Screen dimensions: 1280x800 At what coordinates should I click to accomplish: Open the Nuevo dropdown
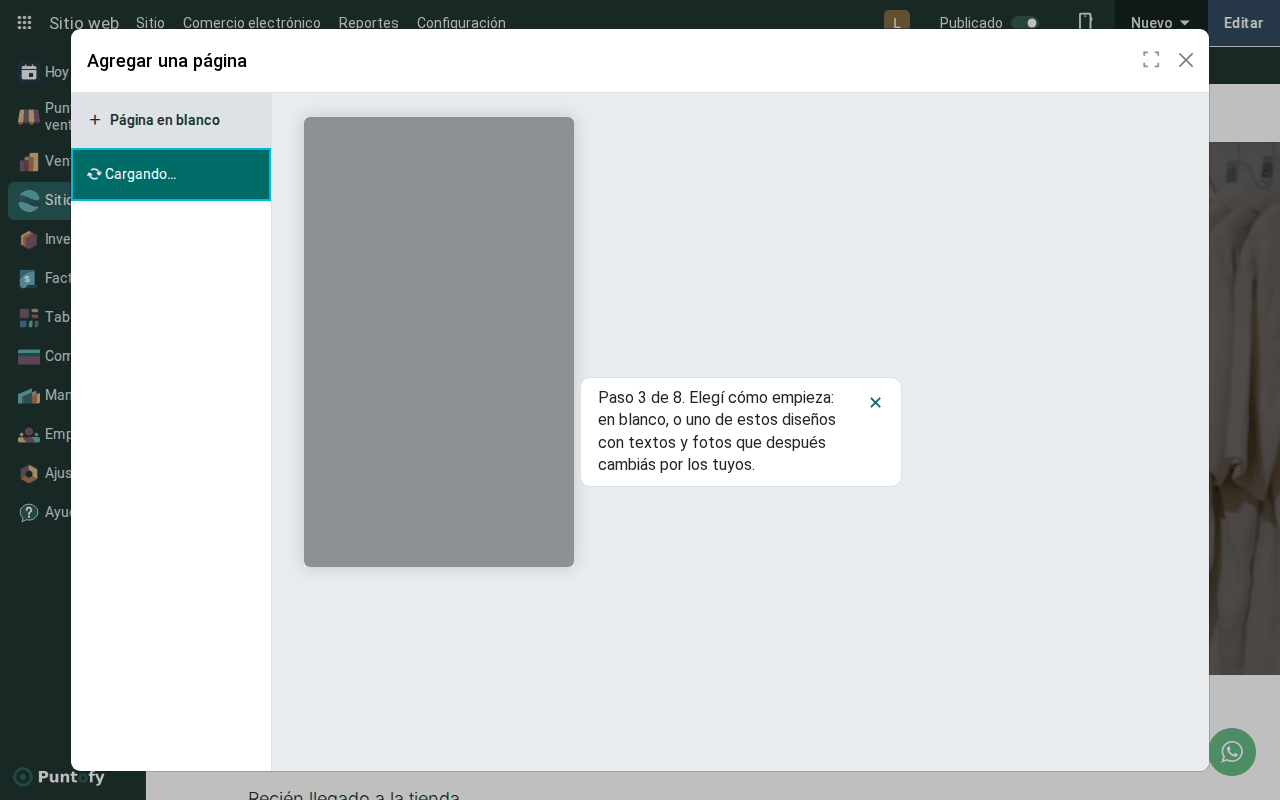[x=1161, y=23]
